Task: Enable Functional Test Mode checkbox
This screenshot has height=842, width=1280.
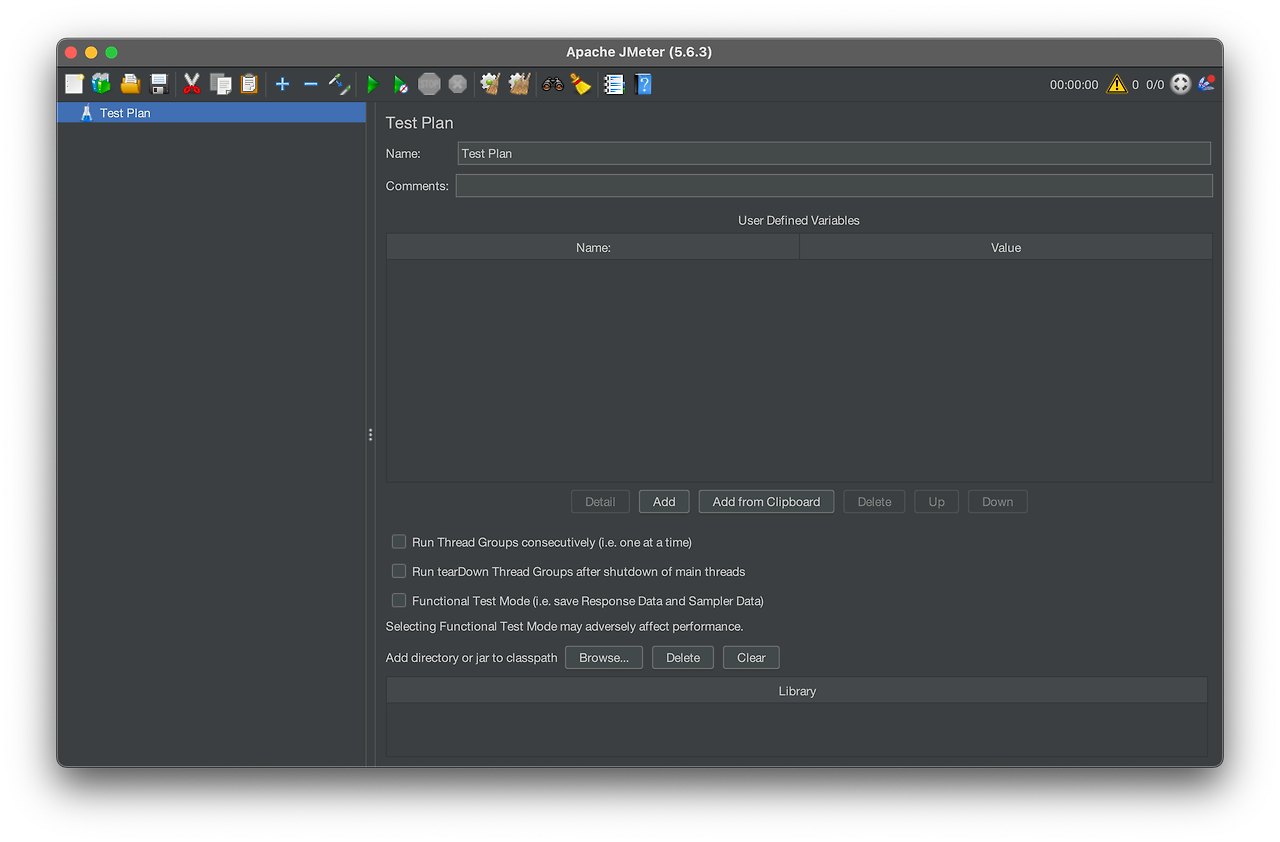Action: [399, 600]
